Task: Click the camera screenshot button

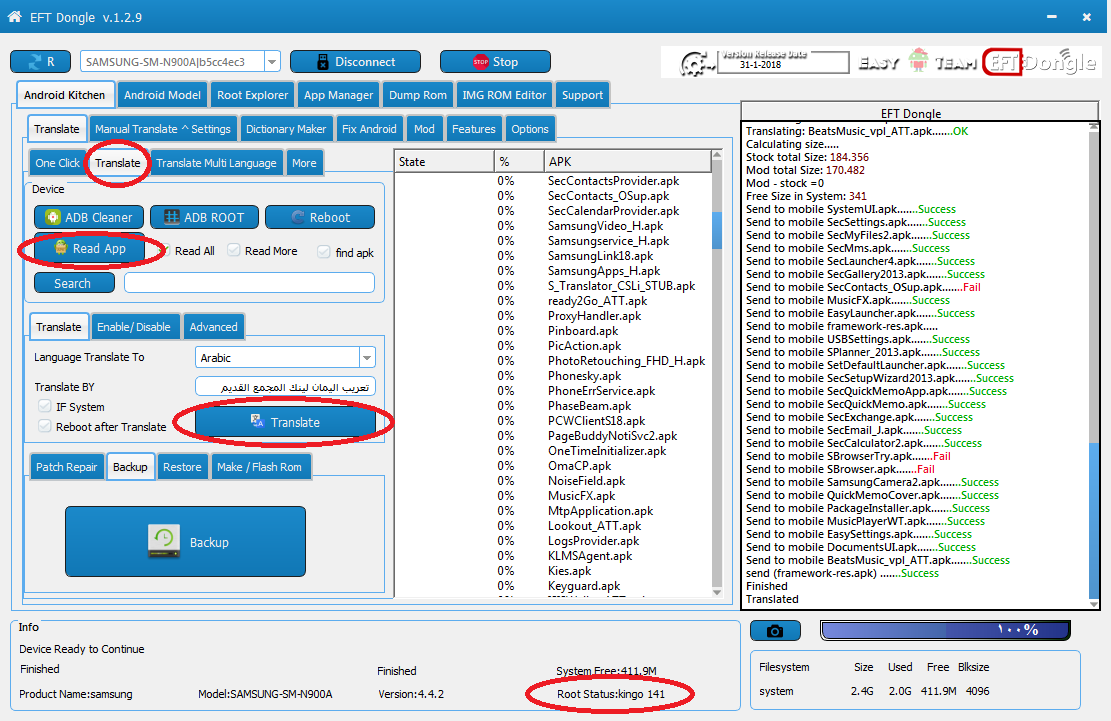Action: pos(775,630)
